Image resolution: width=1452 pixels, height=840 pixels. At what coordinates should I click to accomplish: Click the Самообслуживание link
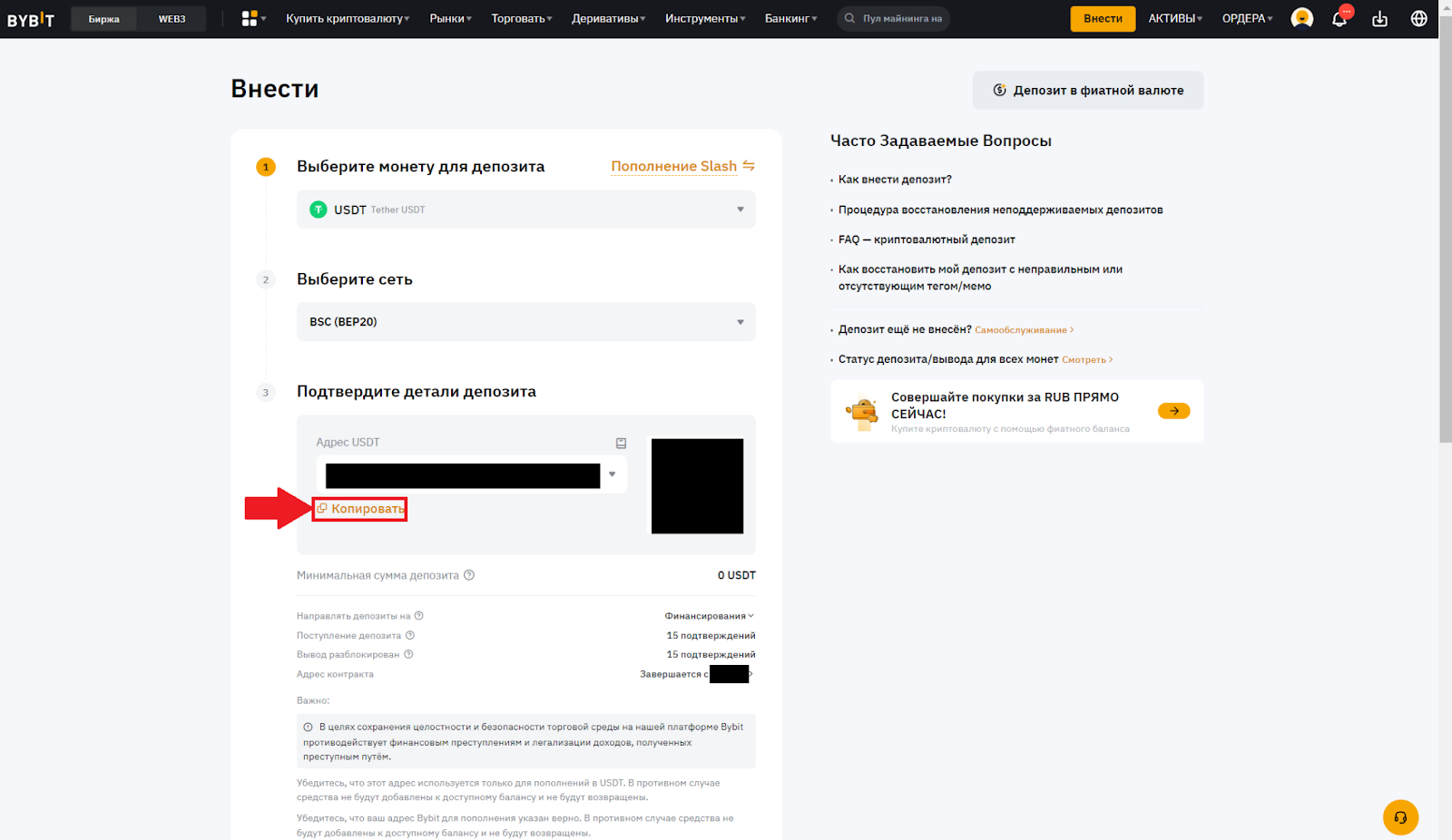point(1024,330)
